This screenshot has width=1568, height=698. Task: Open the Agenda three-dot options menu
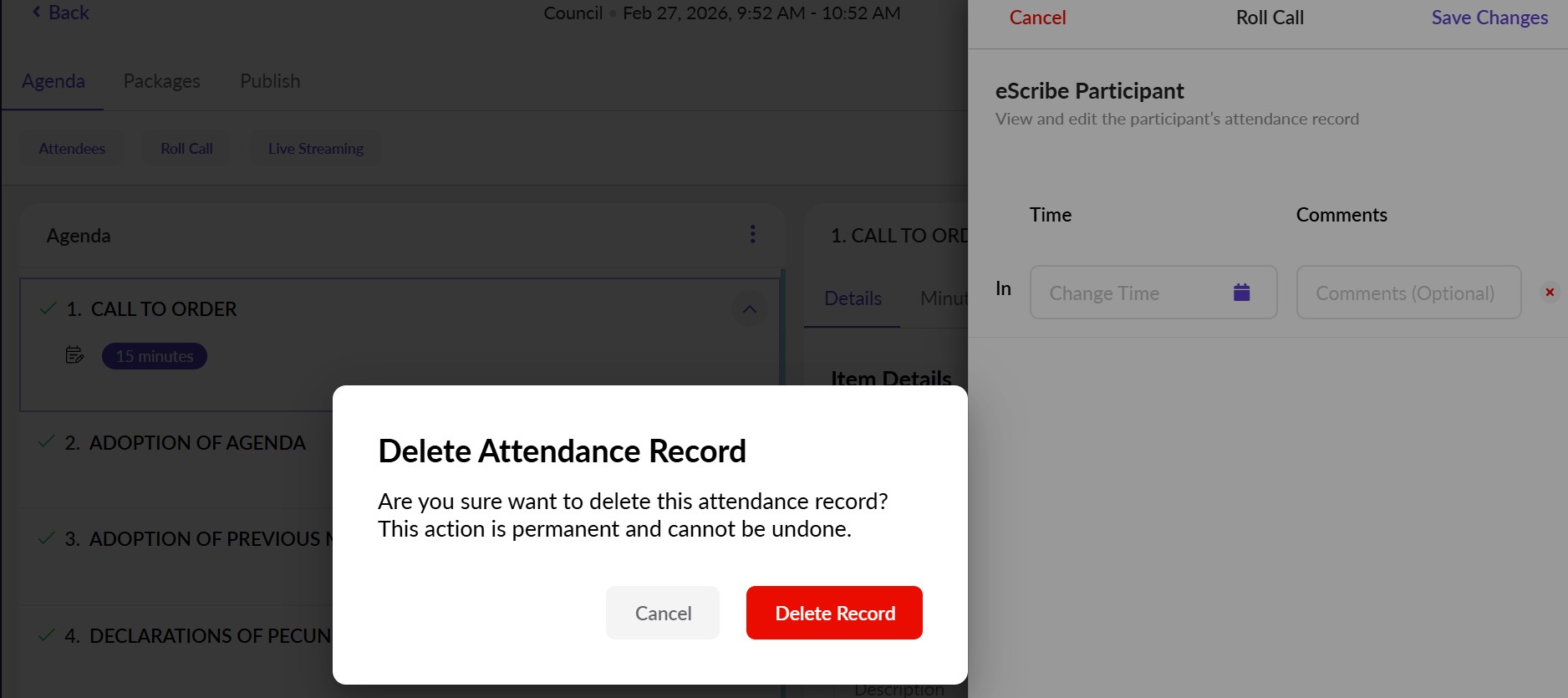[x=752, y=234]
